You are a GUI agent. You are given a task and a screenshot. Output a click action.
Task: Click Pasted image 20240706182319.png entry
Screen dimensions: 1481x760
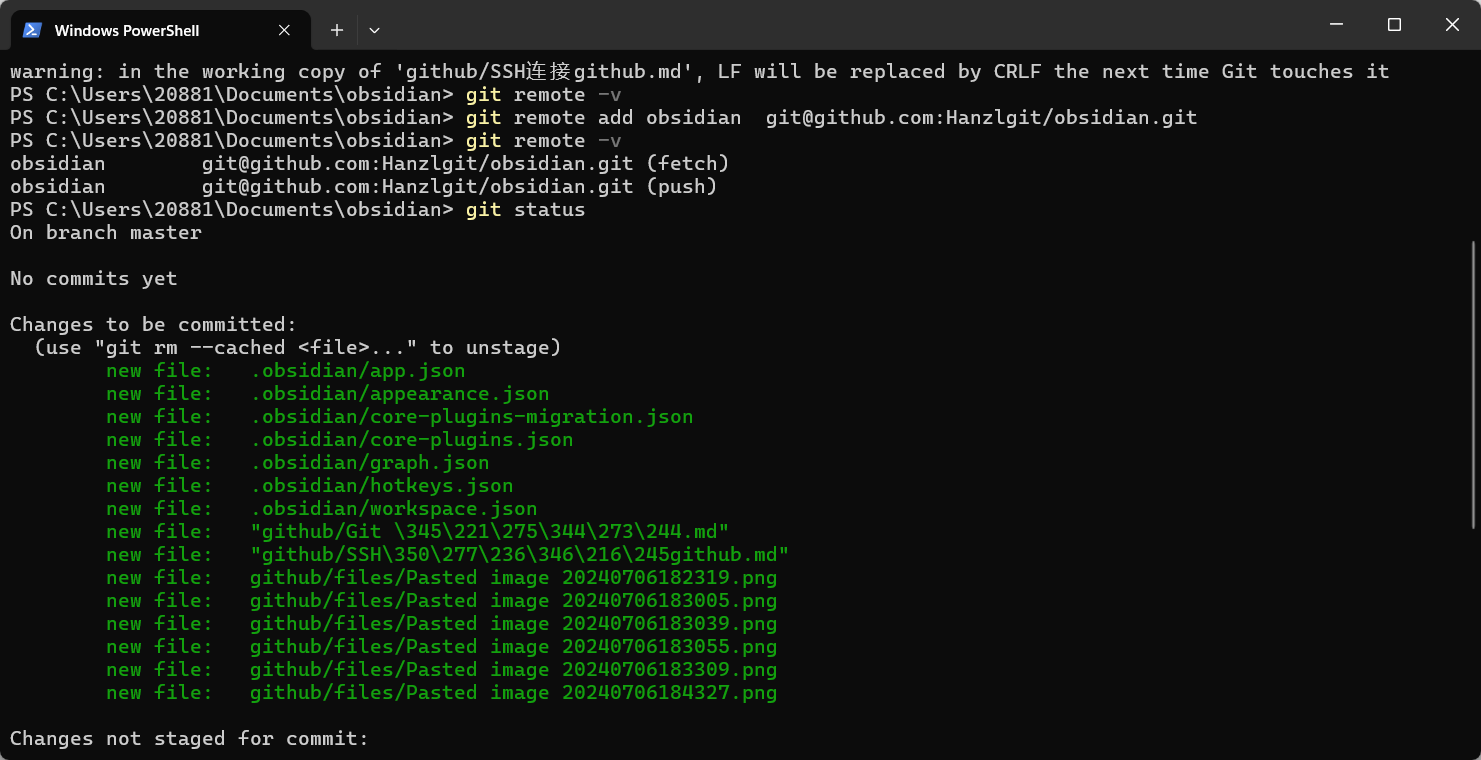tap(513, 578)
